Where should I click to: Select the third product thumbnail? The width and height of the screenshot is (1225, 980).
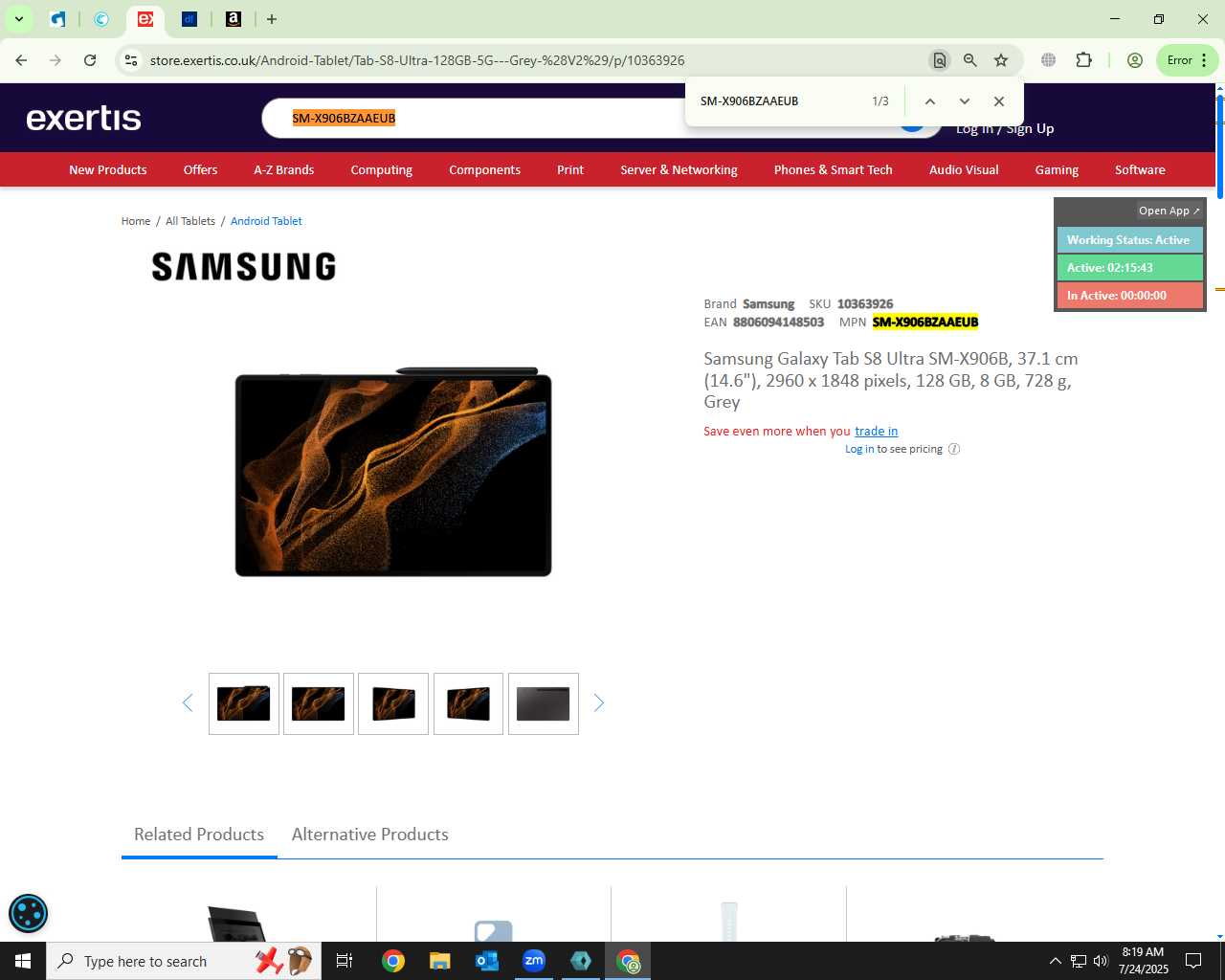[x=393, y=704]
